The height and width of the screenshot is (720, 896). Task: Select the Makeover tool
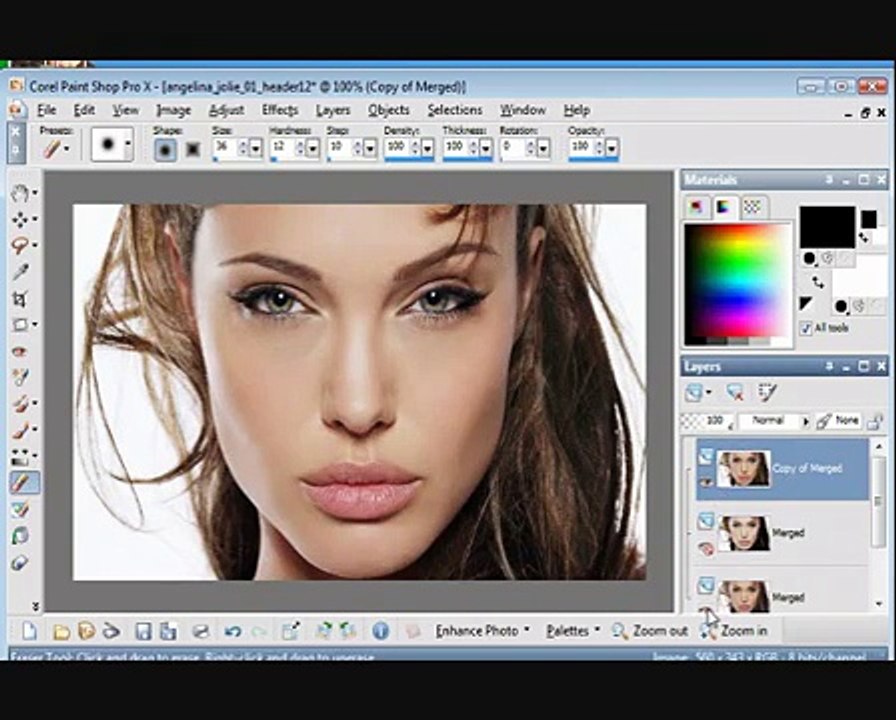click(21, 377)
